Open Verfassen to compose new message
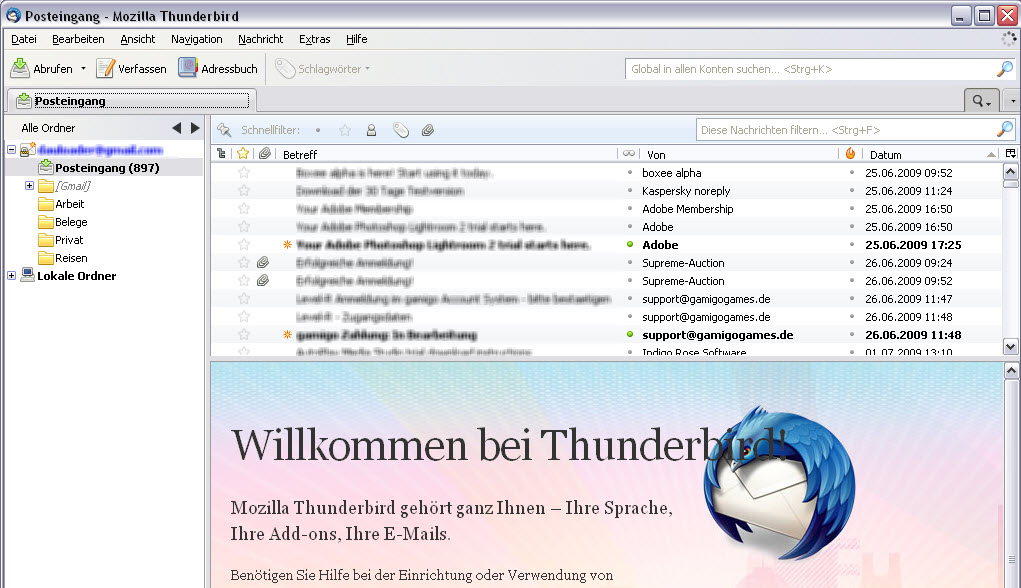This screenshot has width=1021, height=588. [x=131, y=69]
